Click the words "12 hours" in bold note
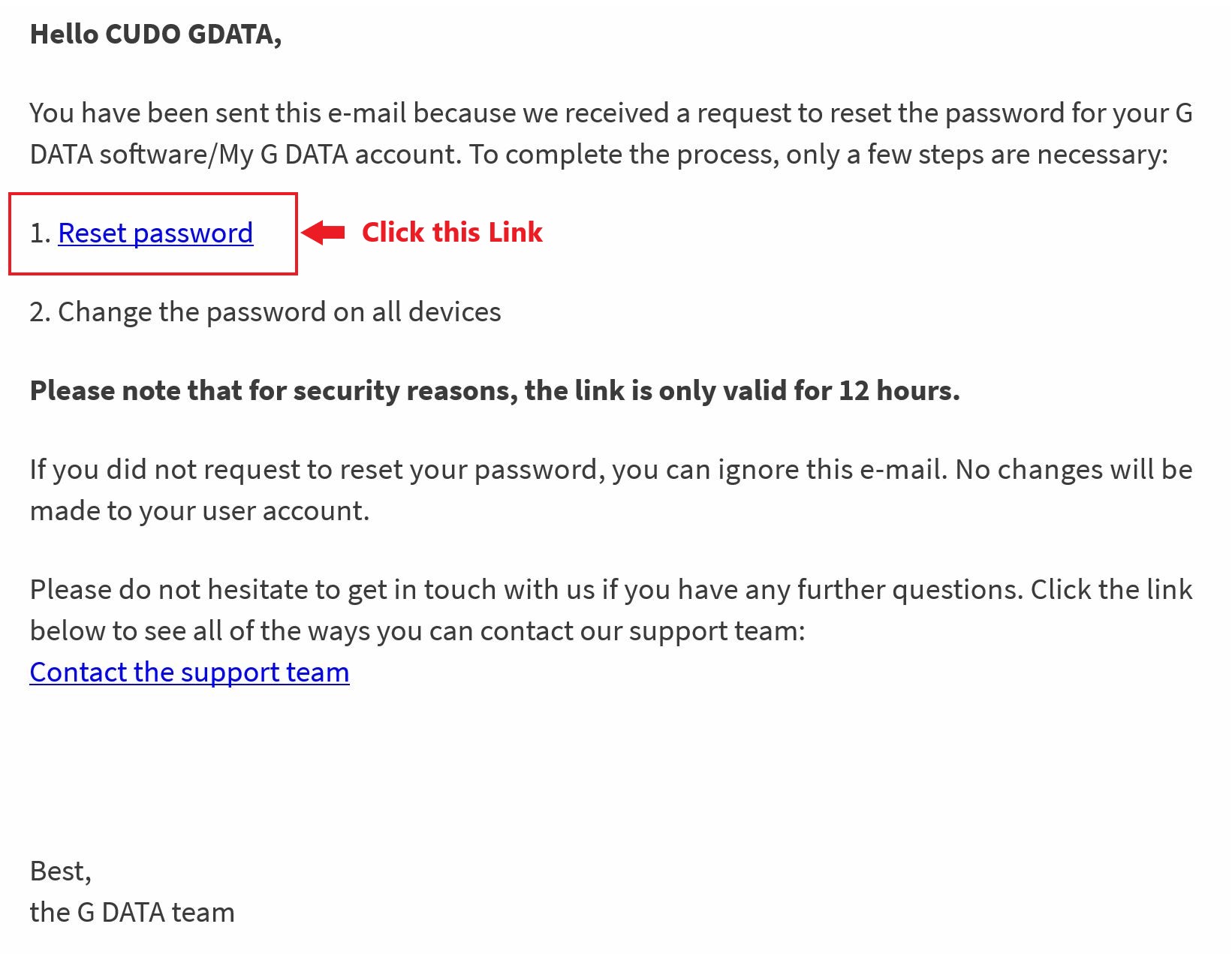Image resolution: width=1232 pixels, height=954 pixels. tap(898, 391)
